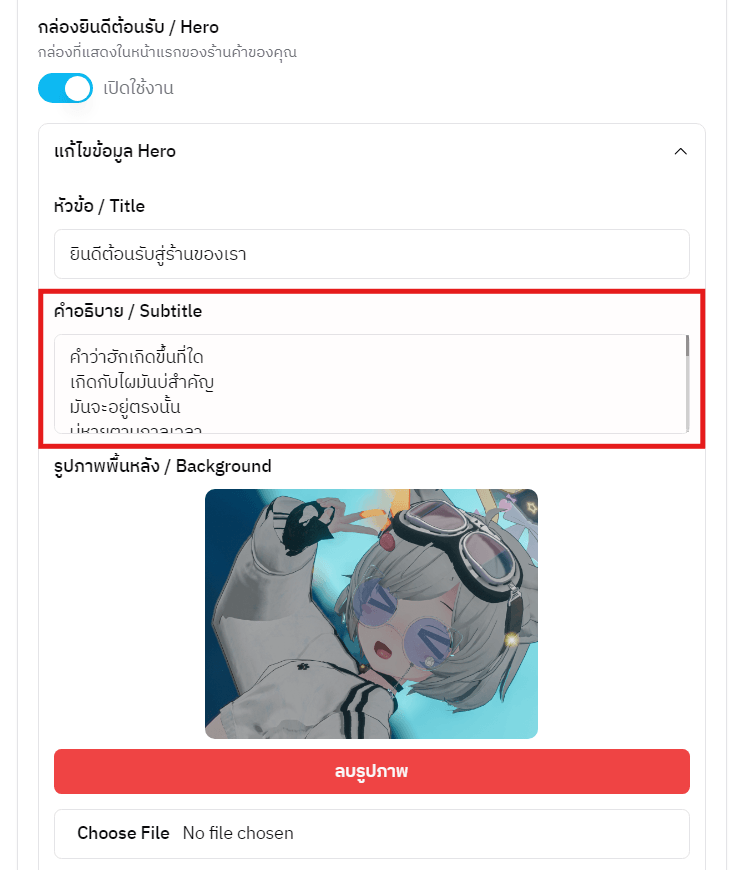
Task: Collapse the แก้ไขข้อมูล Hero panel header
Action: tap(372, 151)
